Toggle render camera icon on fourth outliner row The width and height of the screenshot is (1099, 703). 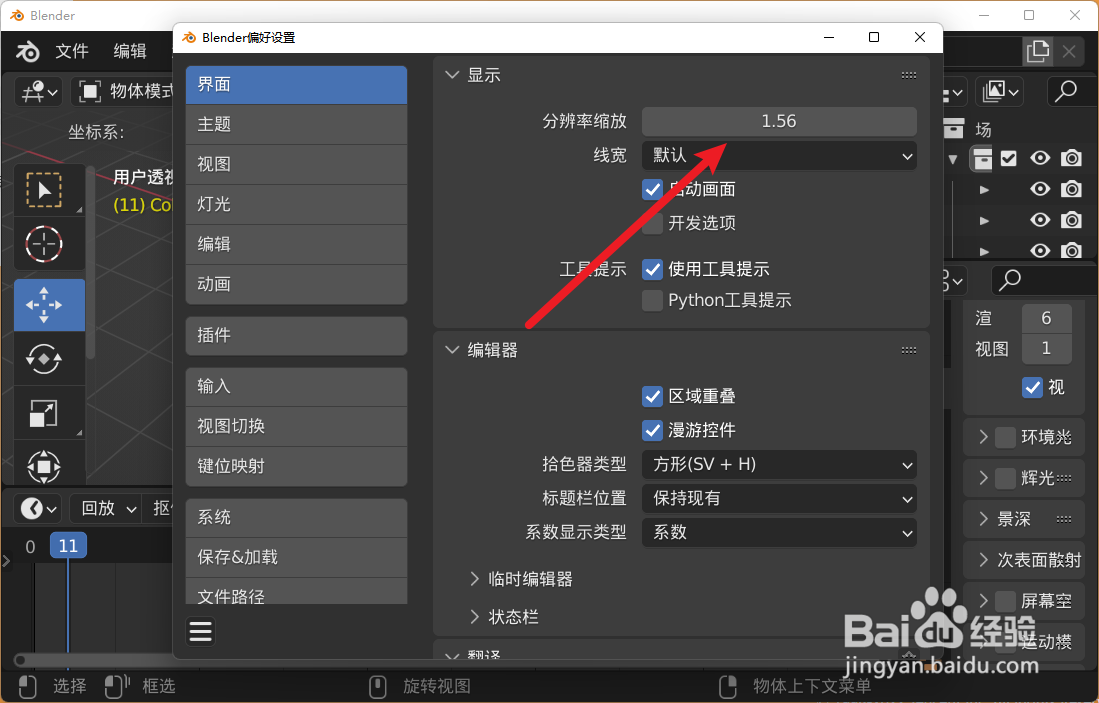(1071, 250)
